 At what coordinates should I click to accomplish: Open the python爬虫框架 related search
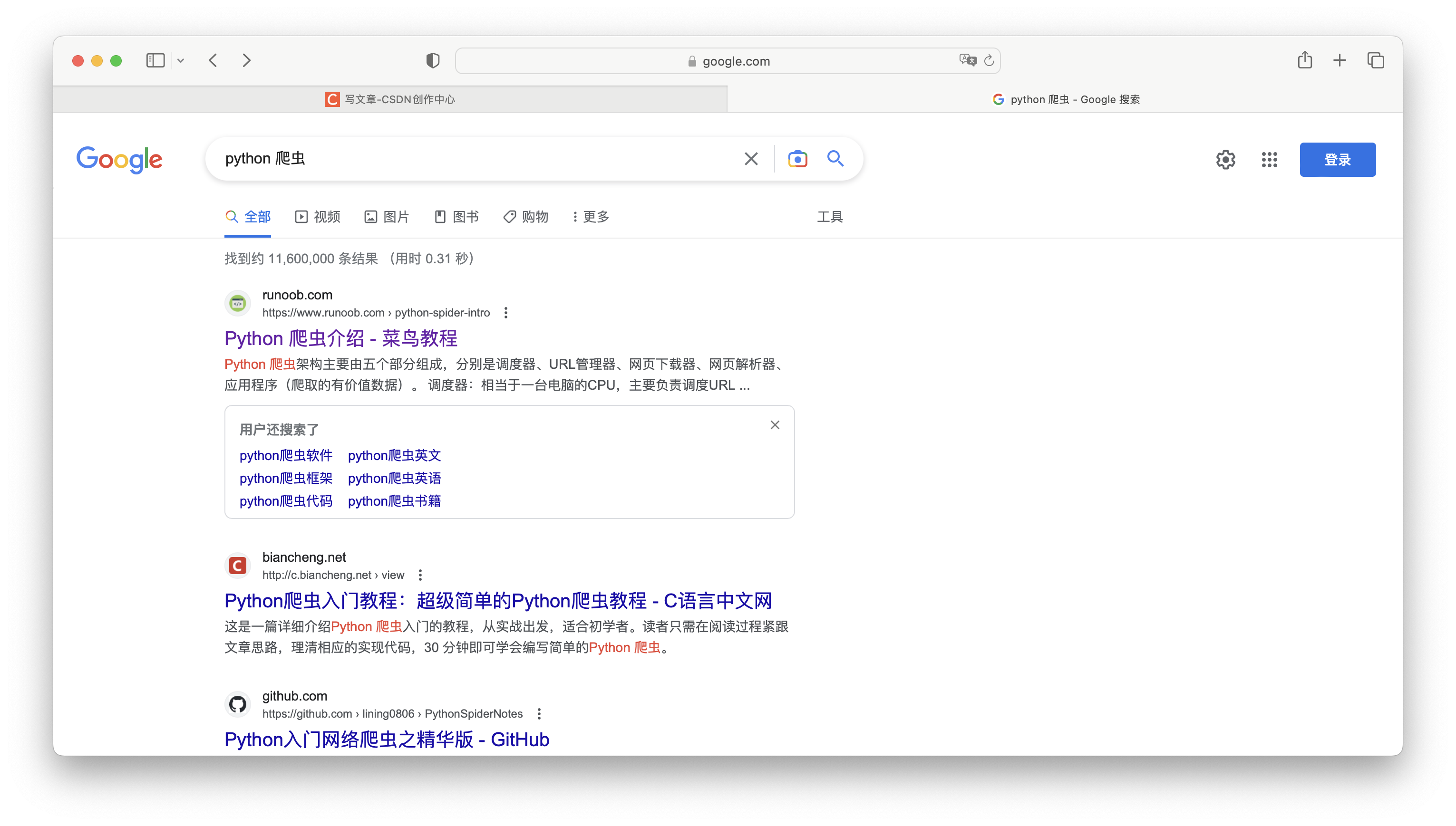(285, 478)
